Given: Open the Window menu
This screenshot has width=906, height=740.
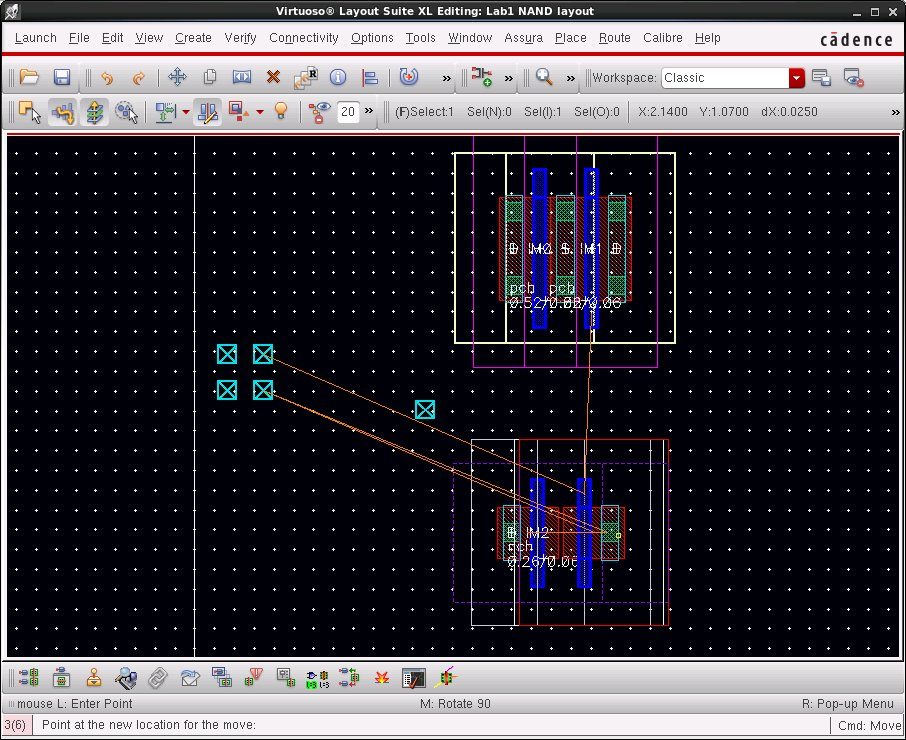Looking at the screenshot, I should pyautogui.click(x=470, y=38).
